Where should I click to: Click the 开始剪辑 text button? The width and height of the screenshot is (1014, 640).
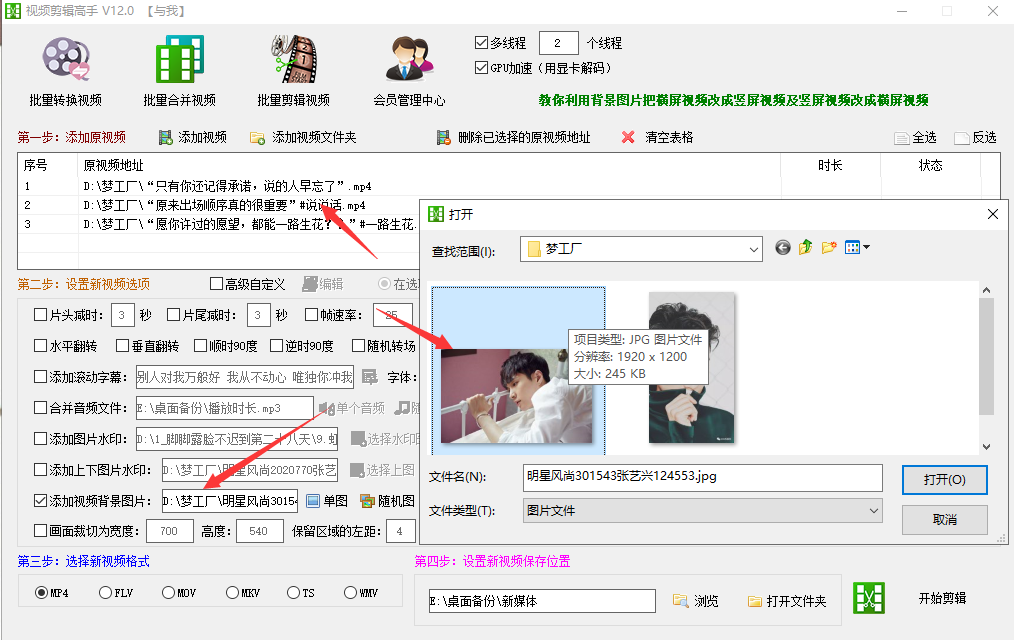942,599
